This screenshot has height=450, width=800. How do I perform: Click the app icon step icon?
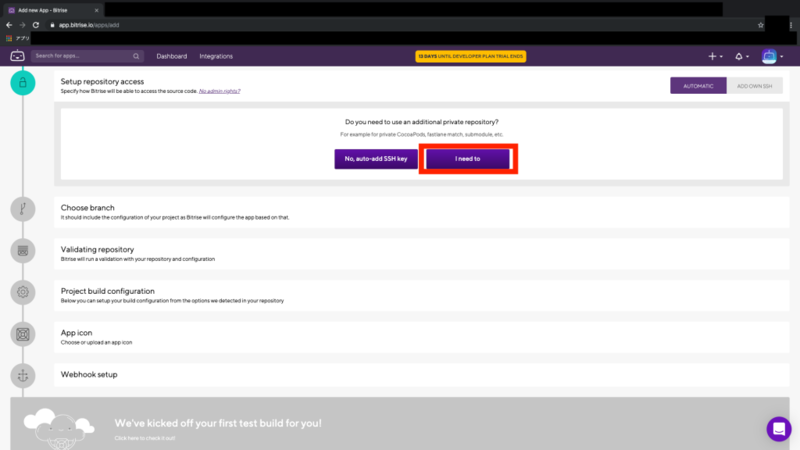click(x=23, y=334)
